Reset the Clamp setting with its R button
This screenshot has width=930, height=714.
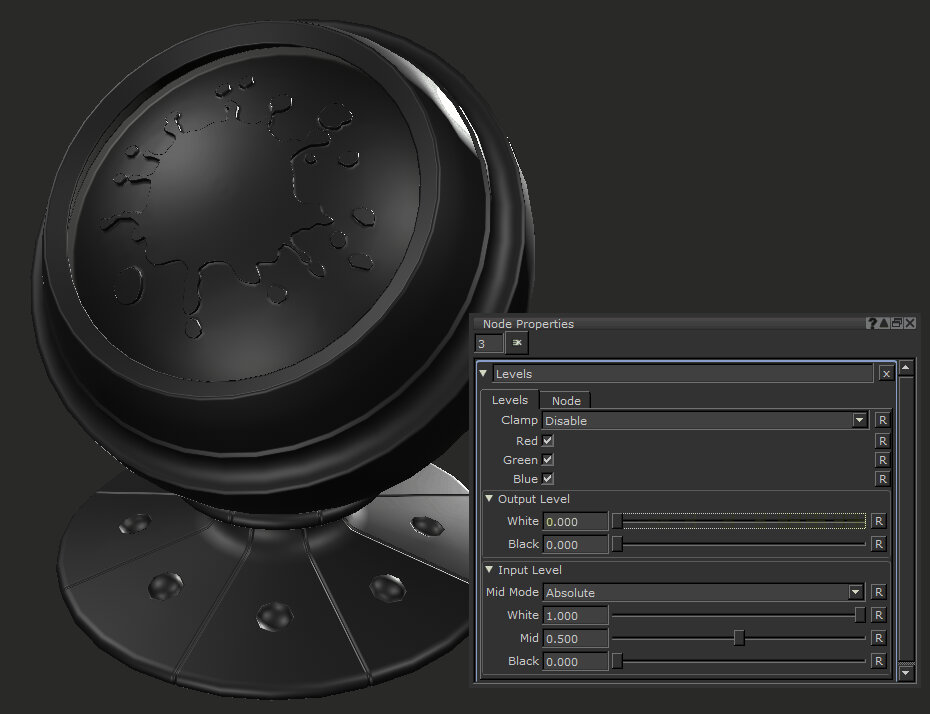(x=882, y=421)
